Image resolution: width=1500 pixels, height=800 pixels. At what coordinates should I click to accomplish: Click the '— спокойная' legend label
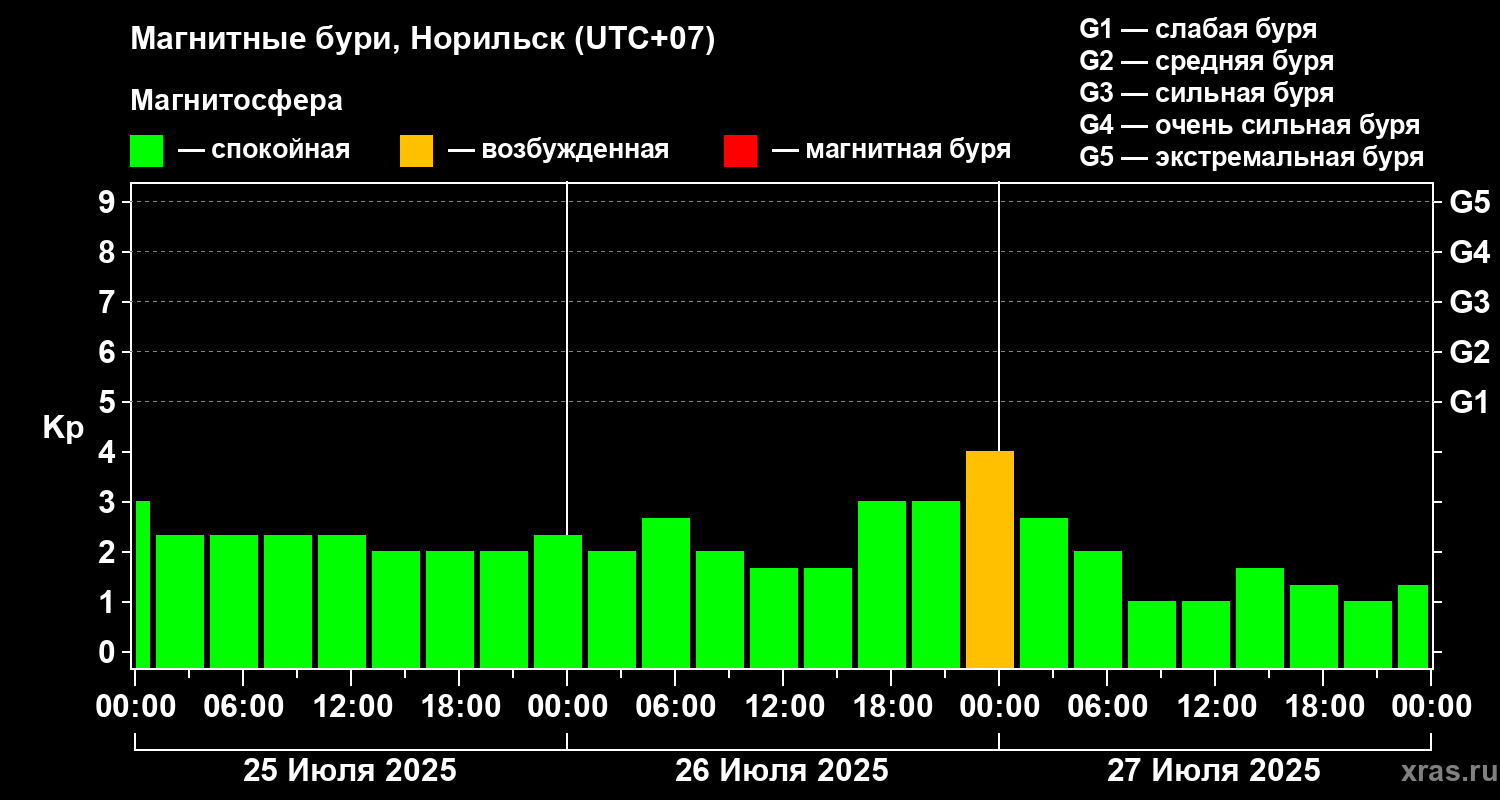tap(264, 150)
